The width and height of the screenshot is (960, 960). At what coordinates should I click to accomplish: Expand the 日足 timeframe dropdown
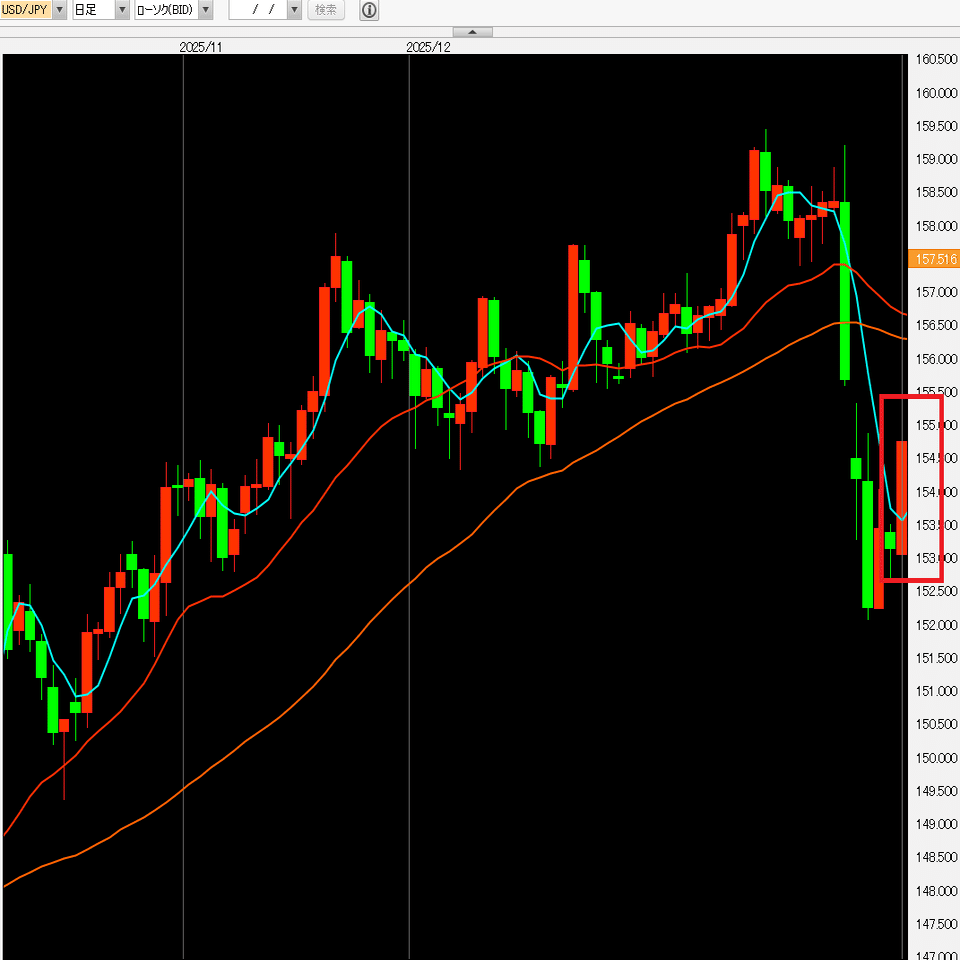tap(122, 10)
